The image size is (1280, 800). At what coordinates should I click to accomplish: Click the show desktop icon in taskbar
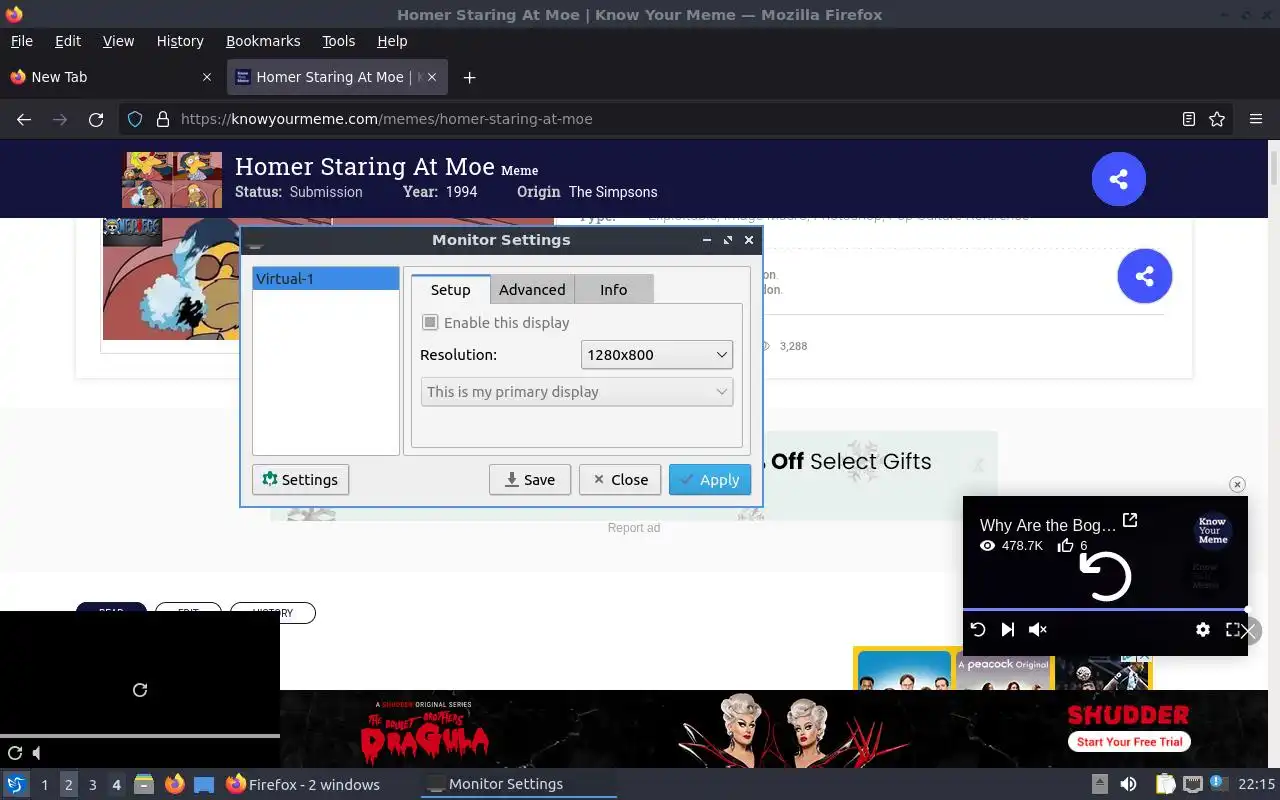[x=204, y=784]
